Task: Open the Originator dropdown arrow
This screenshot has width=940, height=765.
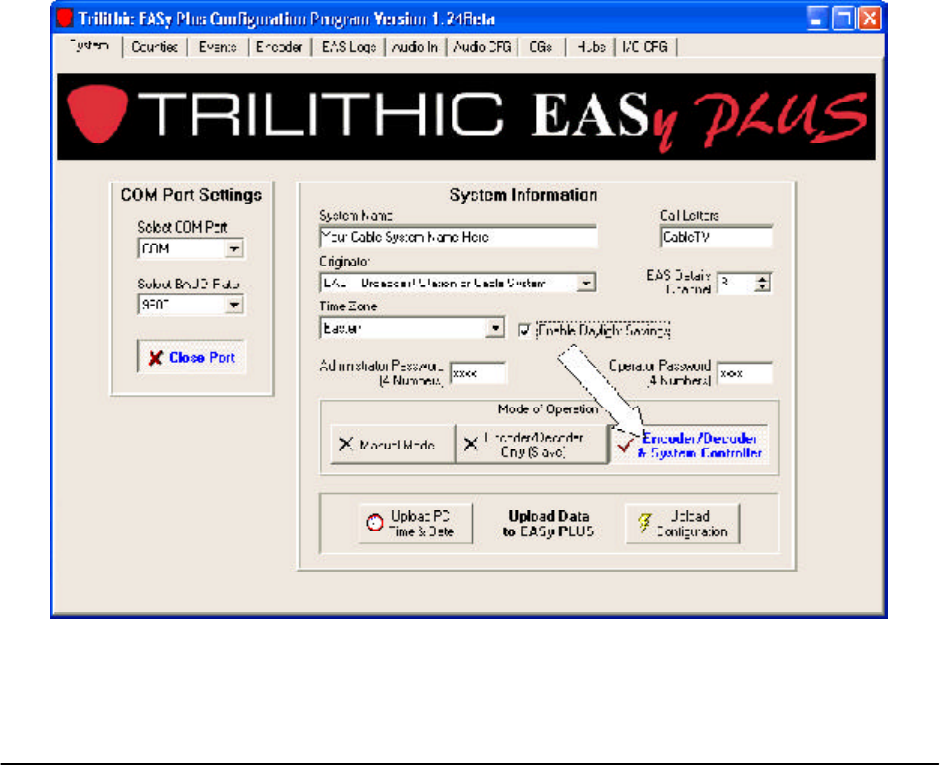Action: (586, 282)
